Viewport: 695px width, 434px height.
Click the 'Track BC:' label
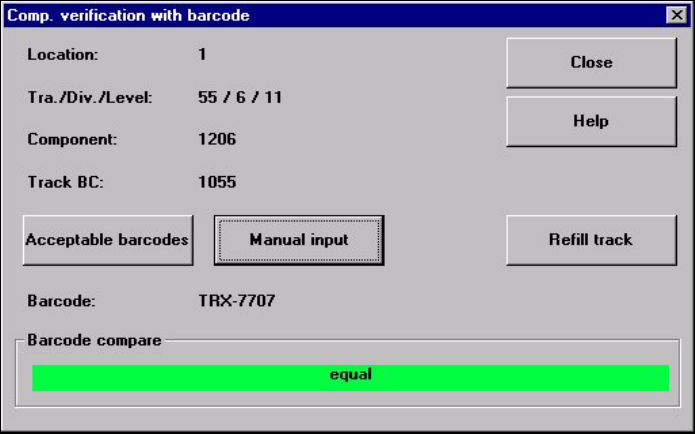point(66,182)
